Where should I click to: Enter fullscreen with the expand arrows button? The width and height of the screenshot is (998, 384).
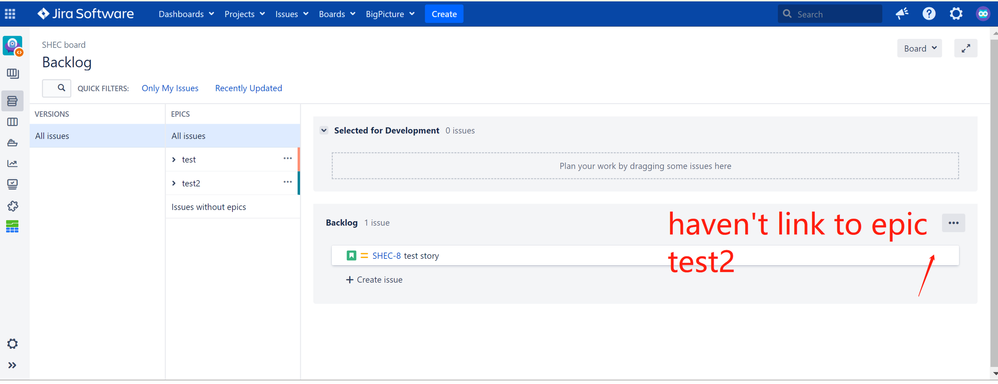[966, 48]
